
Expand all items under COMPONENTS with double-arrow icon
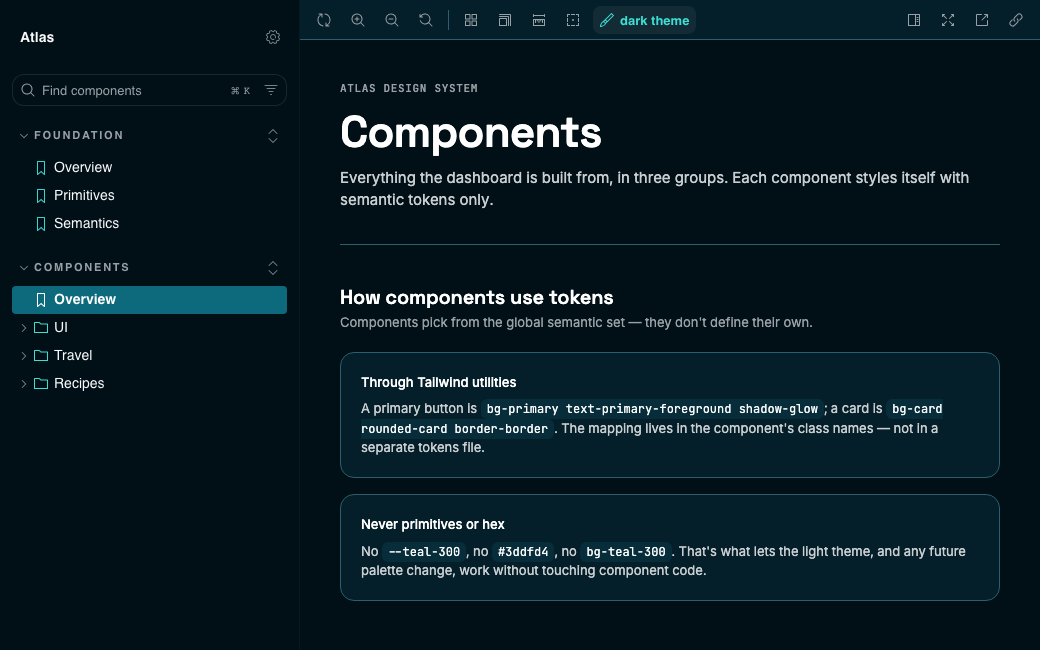point(273,267)
